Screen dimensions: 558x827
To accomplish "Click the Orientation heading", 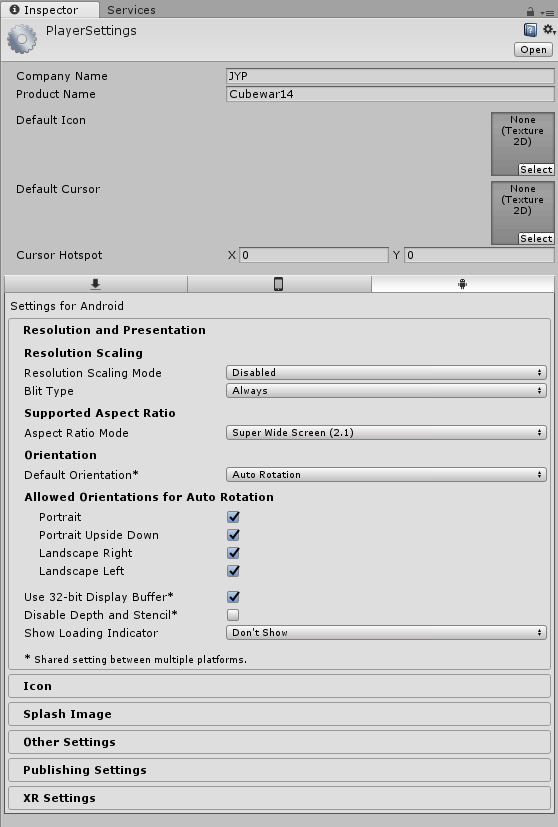I will click(x=61, y=455).
